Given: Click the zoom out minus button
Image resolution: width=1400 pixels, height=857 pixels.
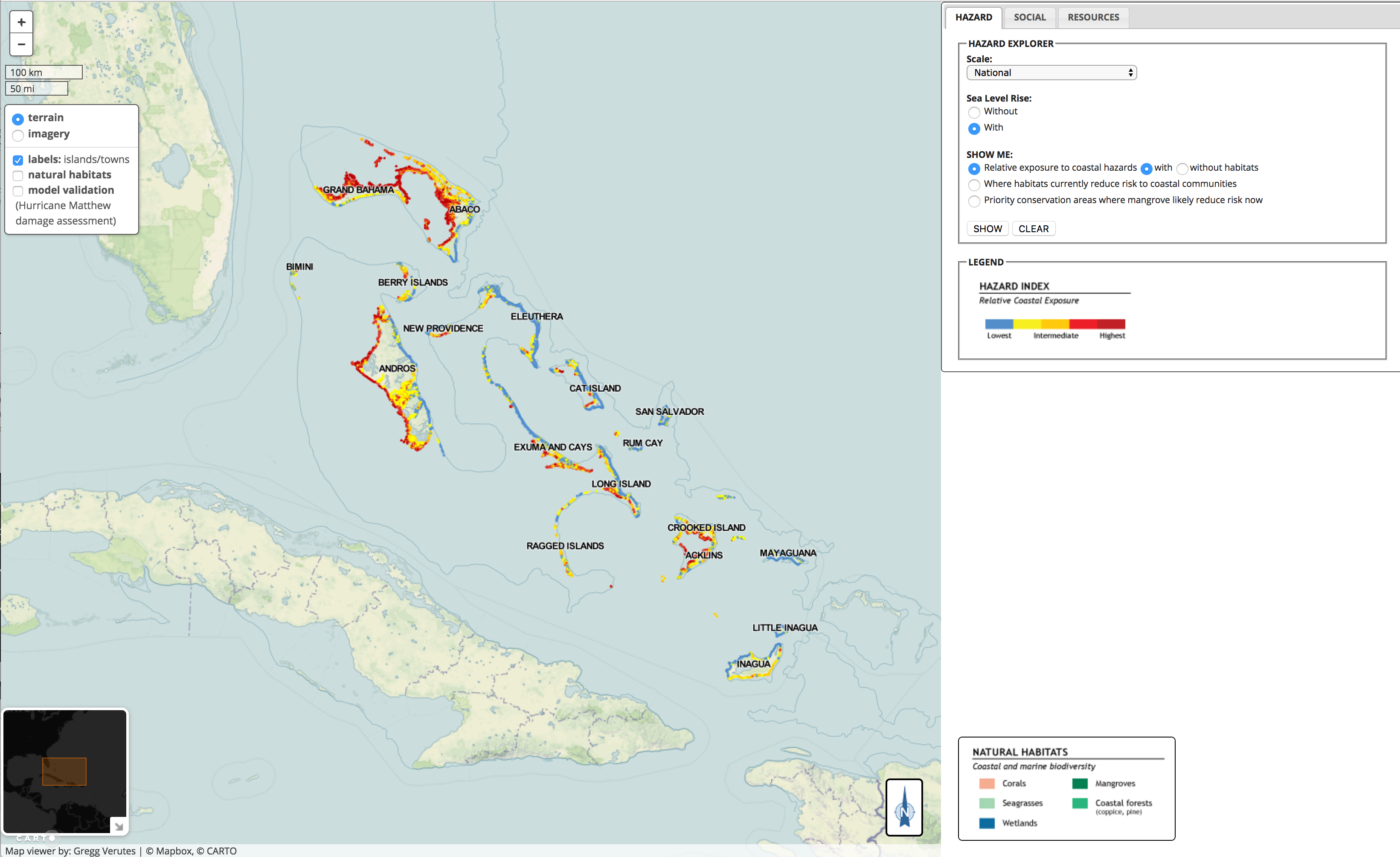Looking at the screenshot, I should pyautogui.click(x=21, y=44).
